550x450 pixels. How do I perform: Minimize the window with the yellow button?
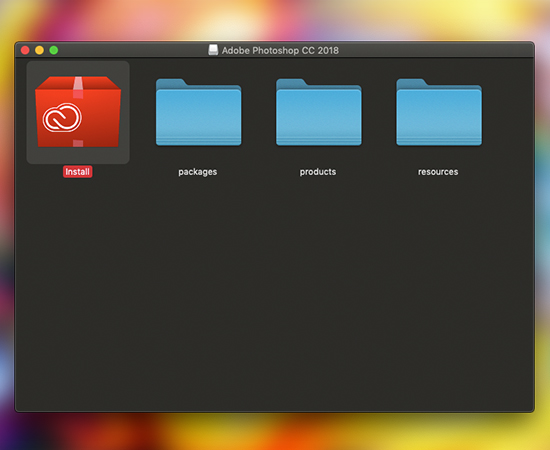click(x=39, y=50)
